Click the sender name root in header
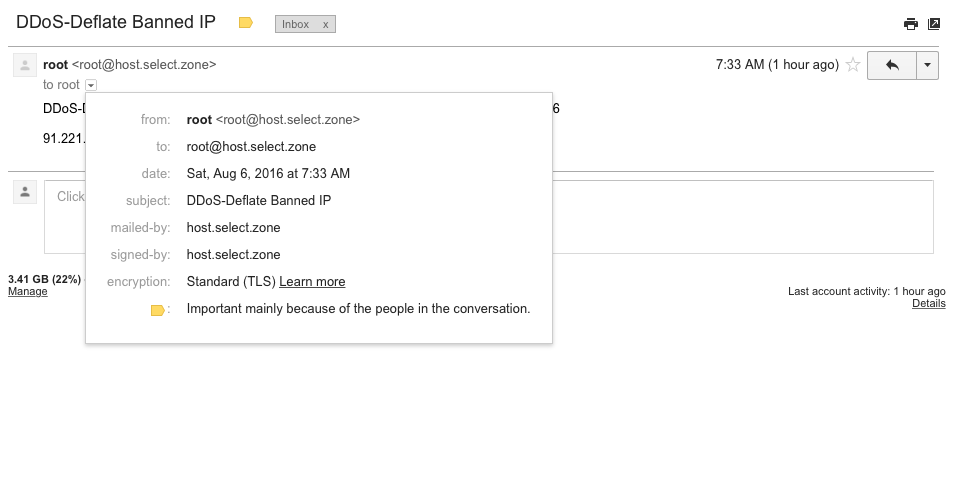The width and height of the screenshot is (961, 481). (55, 65)
